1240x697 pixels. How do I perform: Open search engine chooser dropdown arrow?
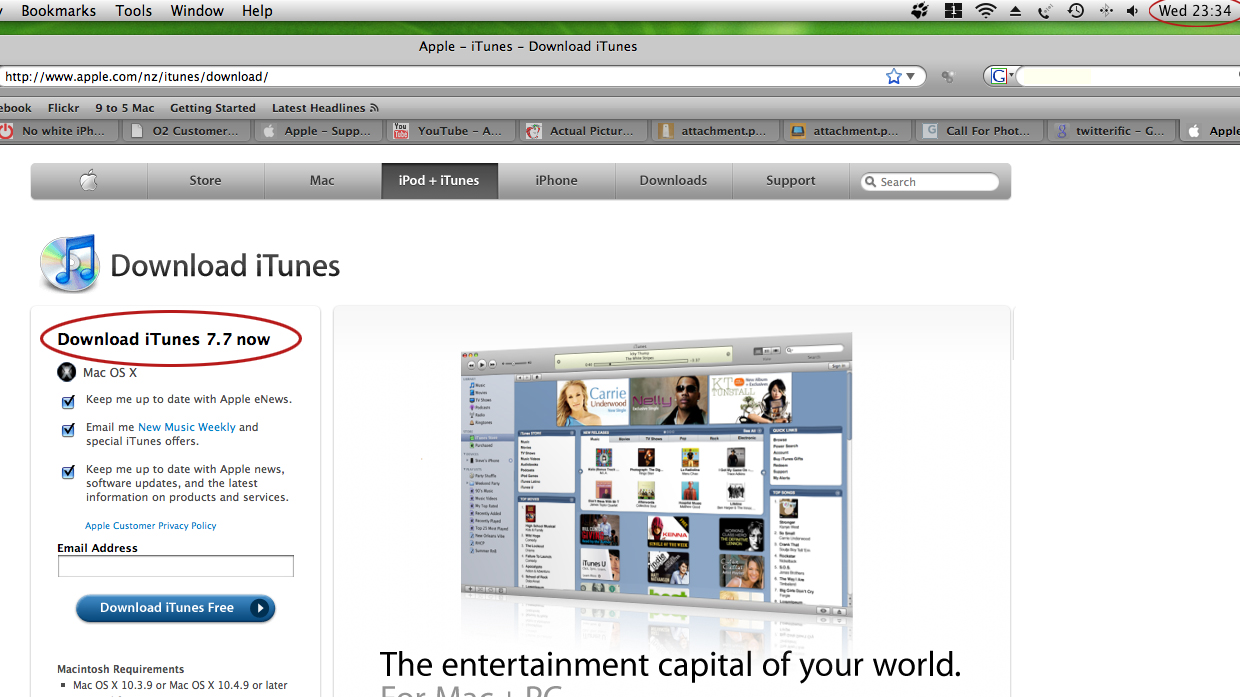pos(1011,76)
